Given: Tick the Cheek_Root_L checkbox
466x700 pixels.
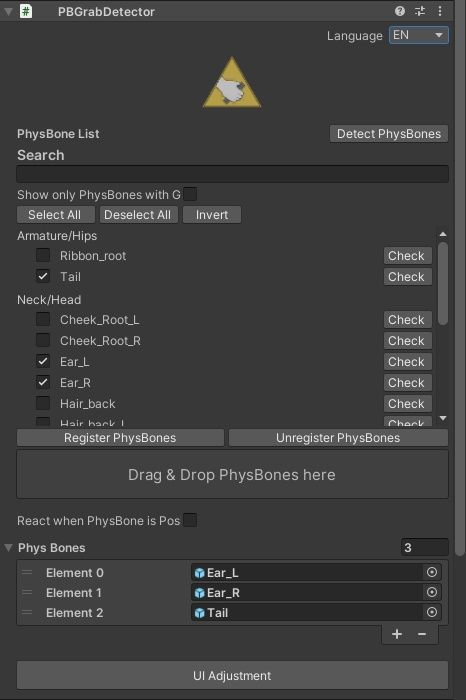Looking at the screenshot, I should (43, 319).
